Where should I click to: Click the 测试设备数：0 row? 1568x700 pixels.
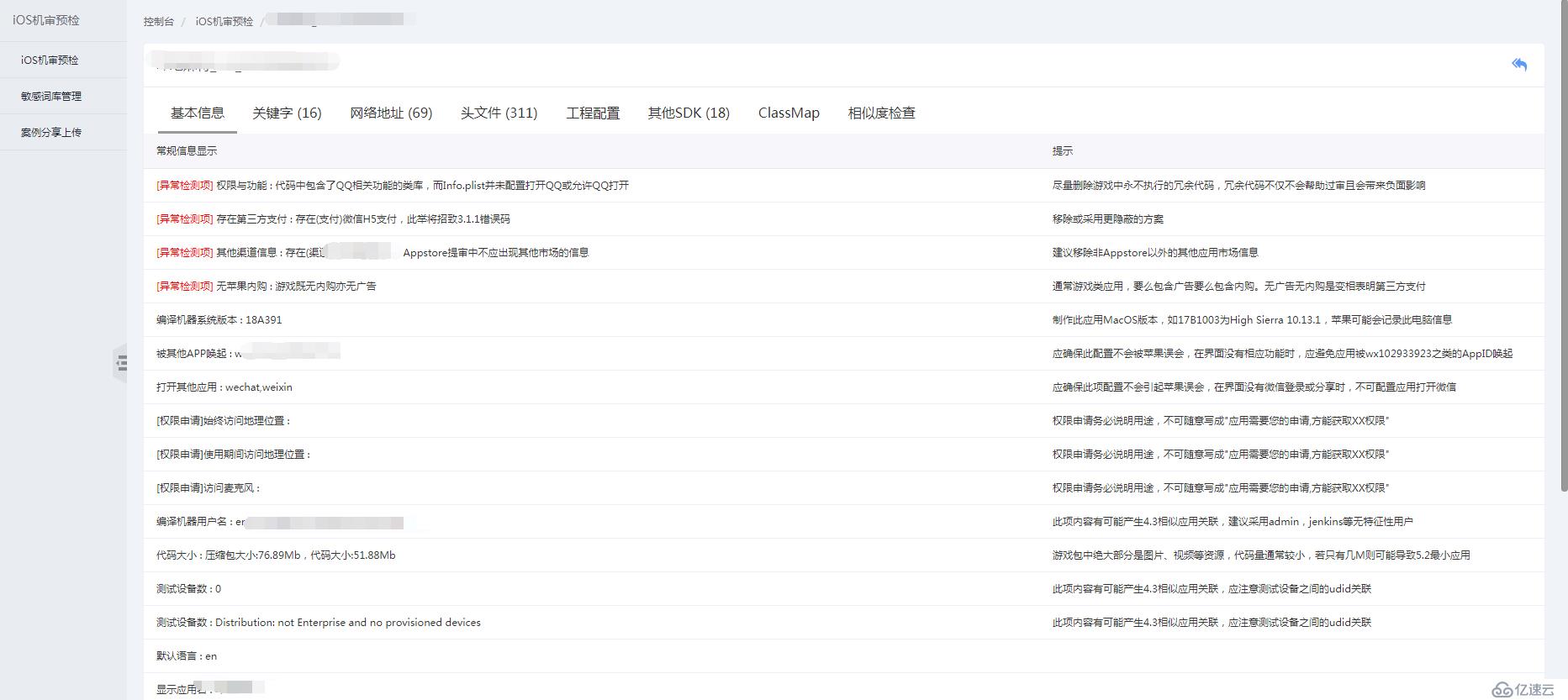[x=844, y=589]
